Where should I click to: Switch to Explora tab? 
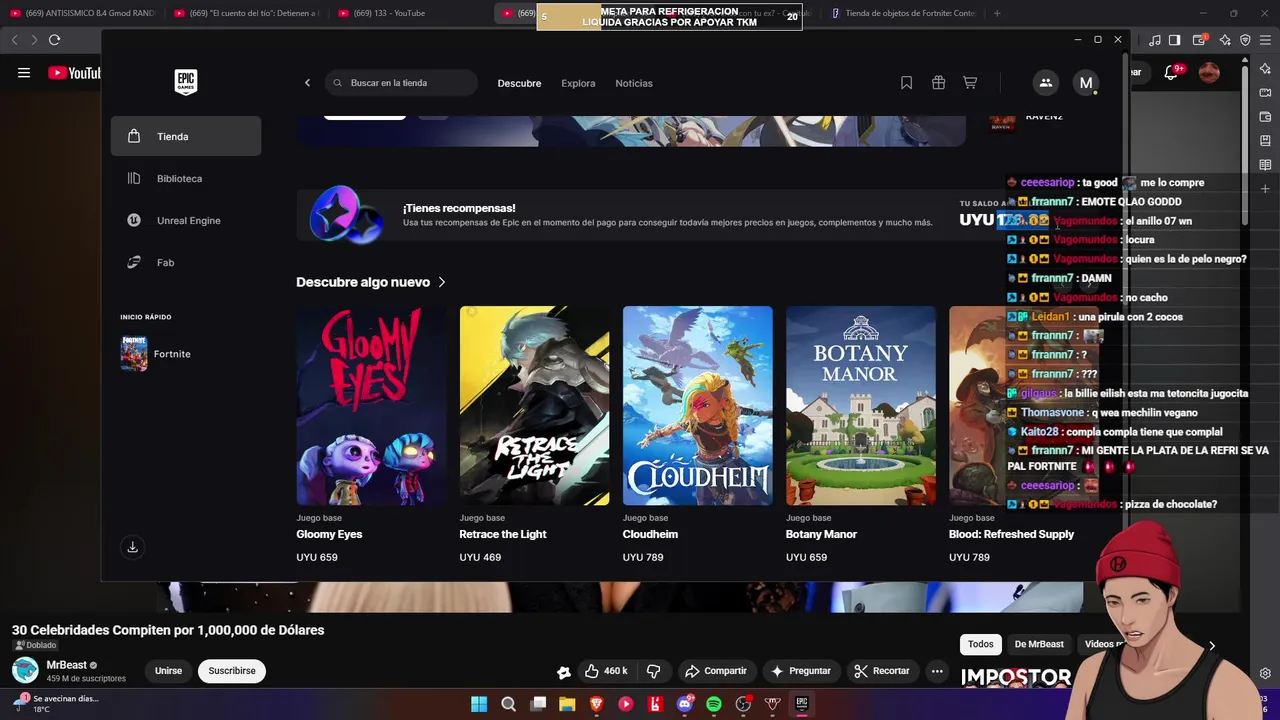[x=578, y=83]
